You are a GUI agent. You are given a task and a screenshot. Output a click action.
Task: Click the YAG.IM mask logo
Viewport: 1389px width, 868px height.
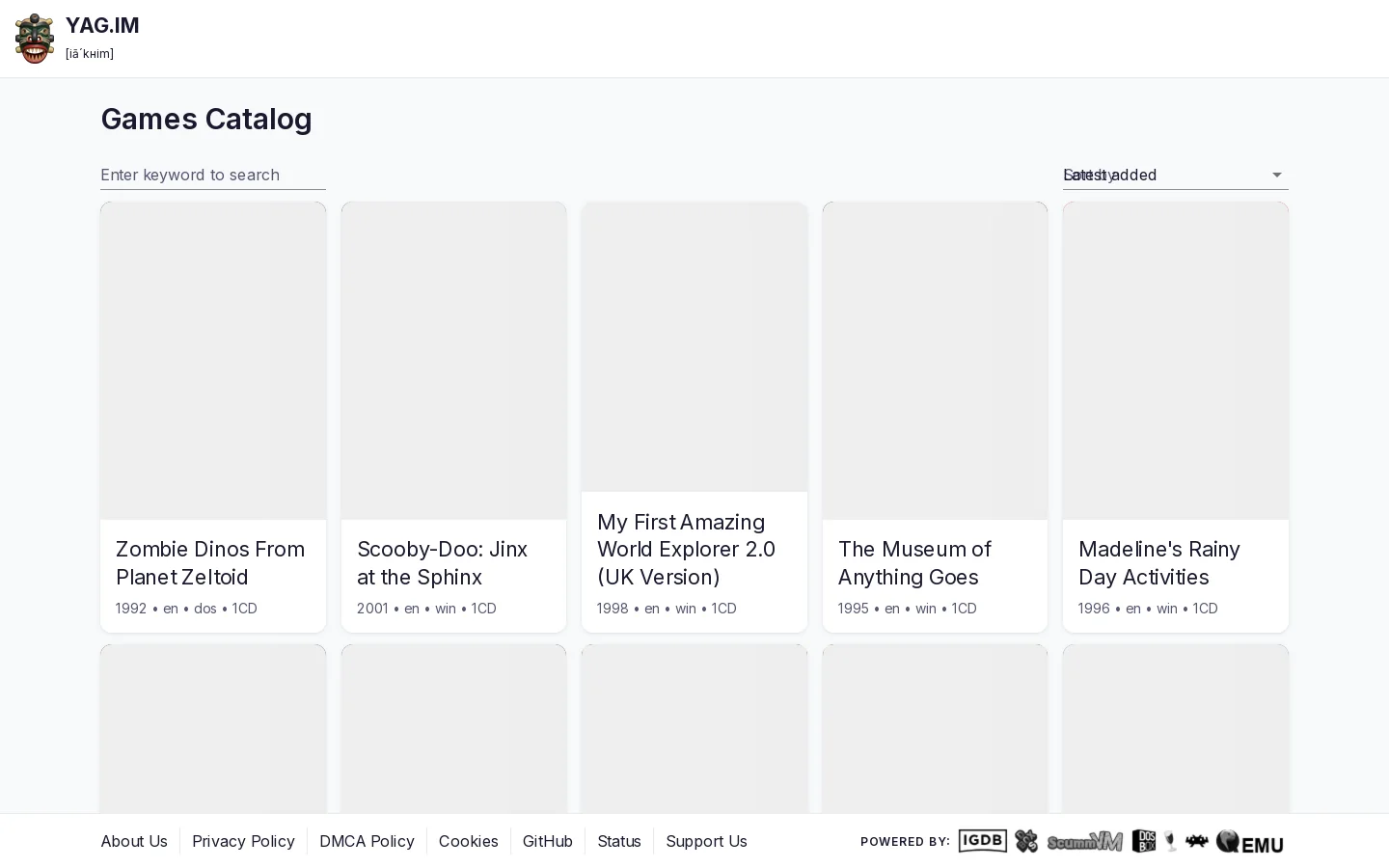coord(35,39)
